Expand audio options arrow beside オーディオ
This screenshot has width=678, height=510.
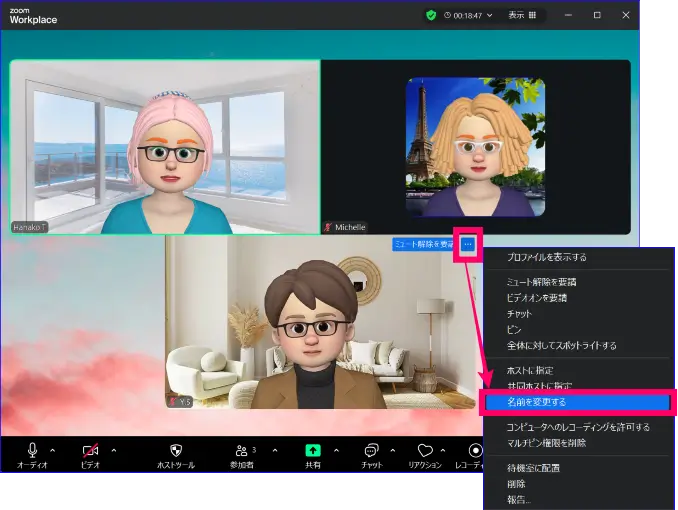tap(52, 450)
